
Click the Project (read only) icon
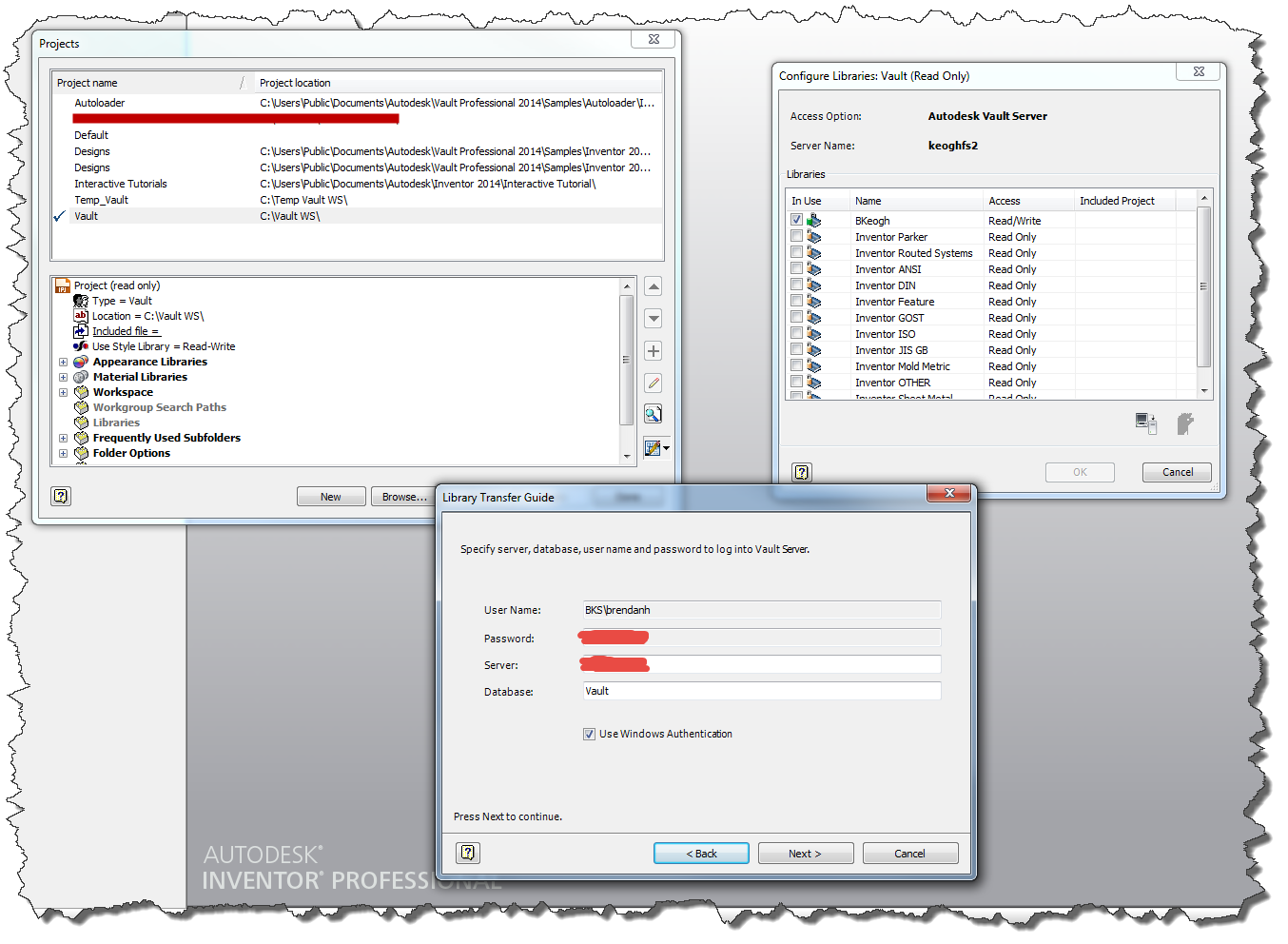tap(63, 285)
